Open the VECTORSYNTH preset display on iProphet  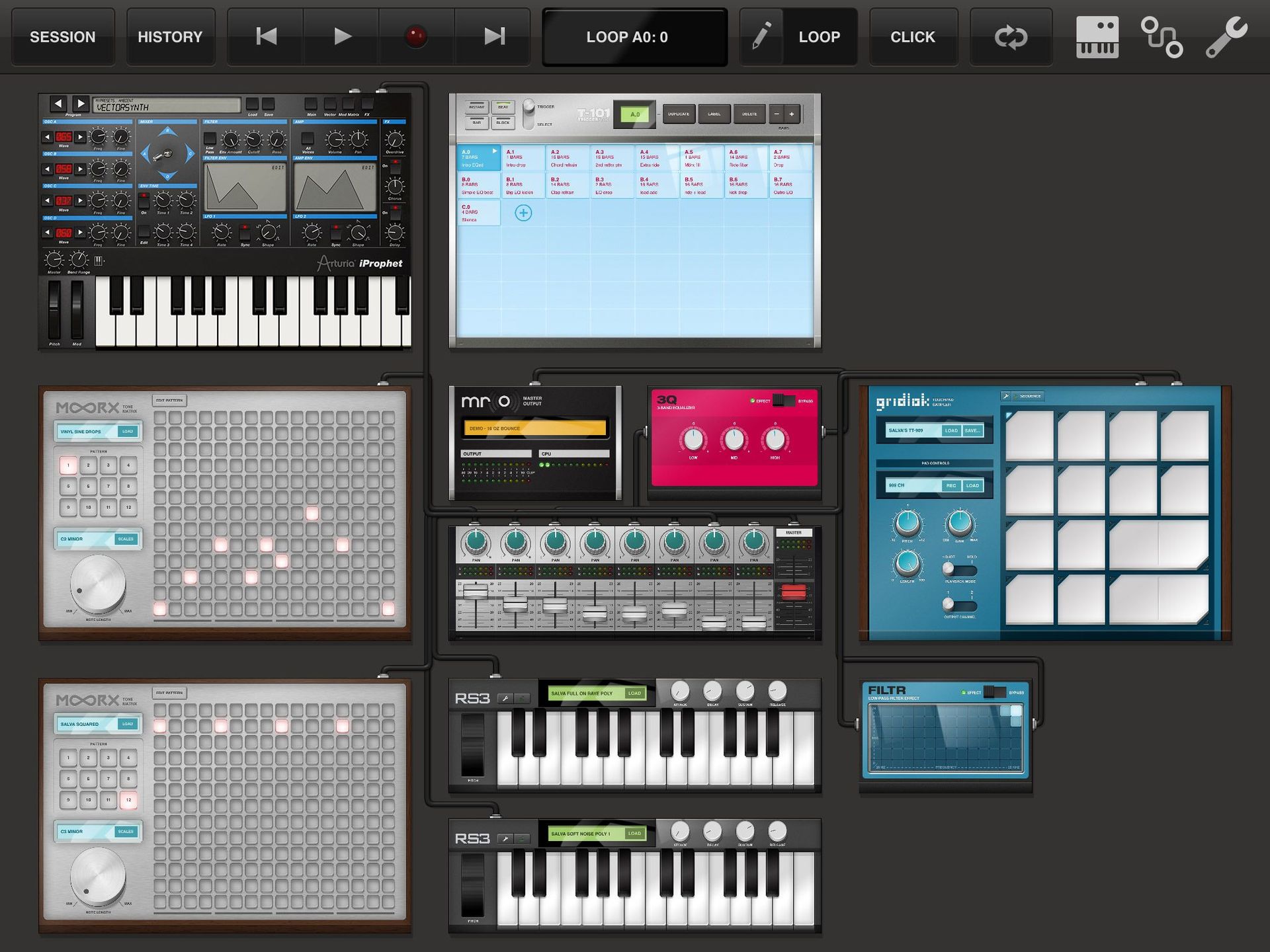click(167, 105)
